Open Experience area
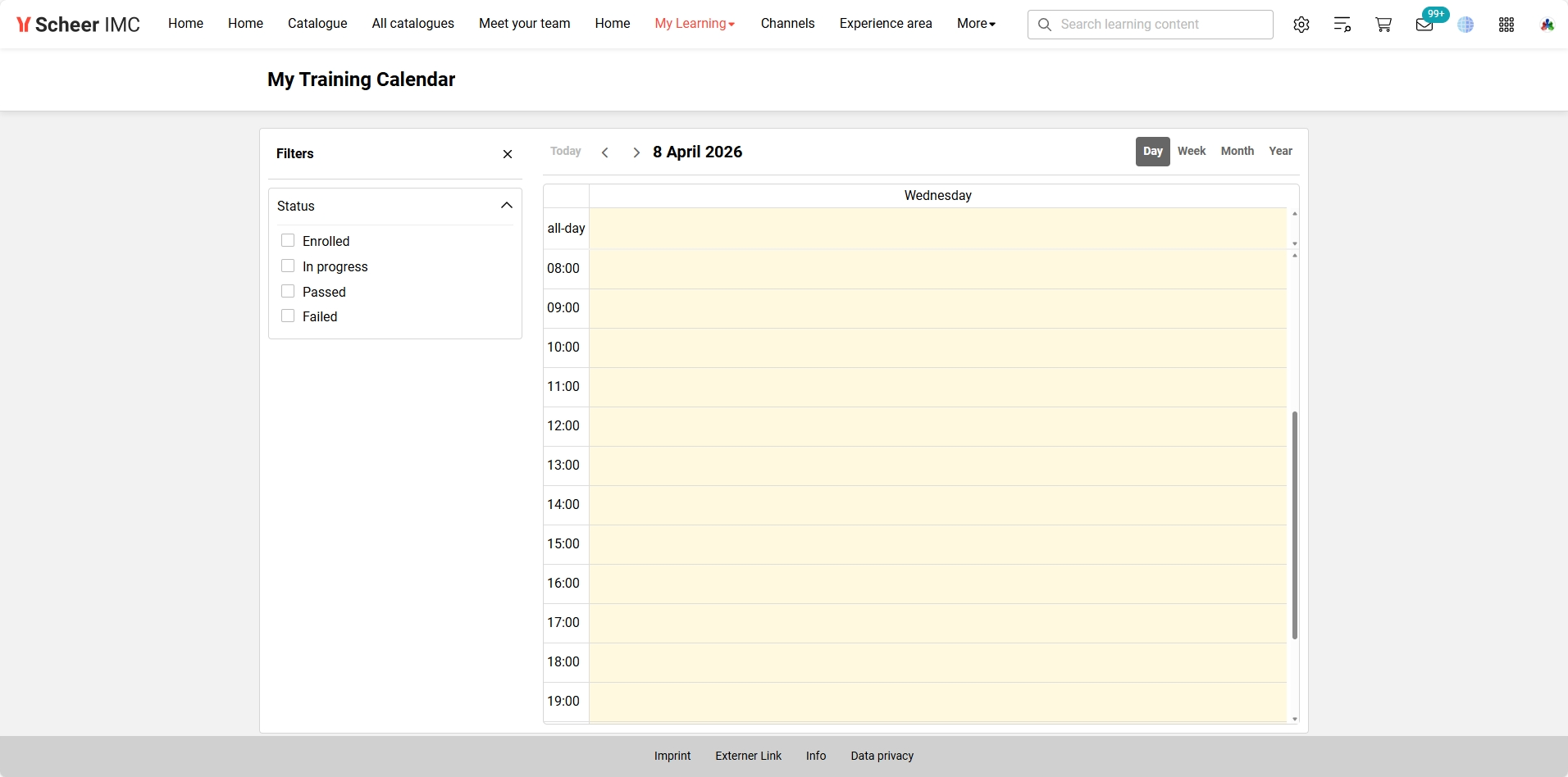Image resolution: width=1568 pixels, height=777 pixels. 886,24
